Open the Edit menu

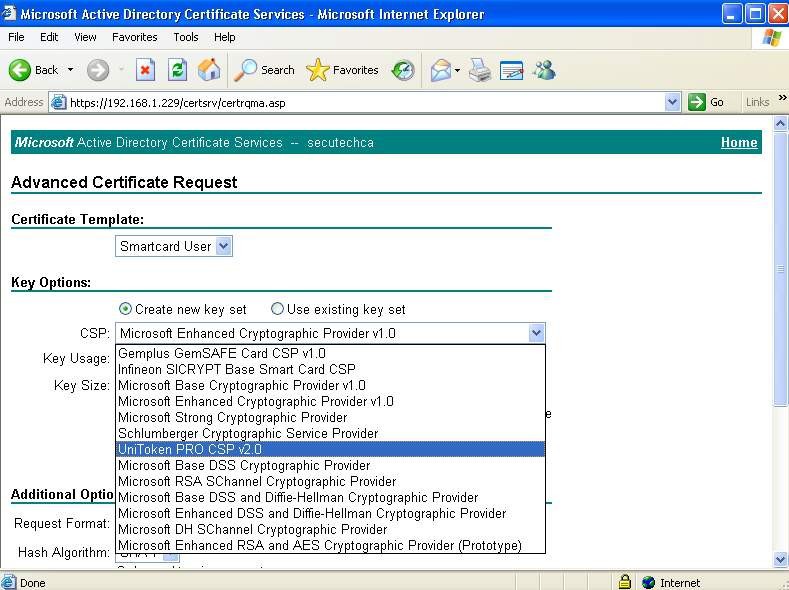click(49, 37)
